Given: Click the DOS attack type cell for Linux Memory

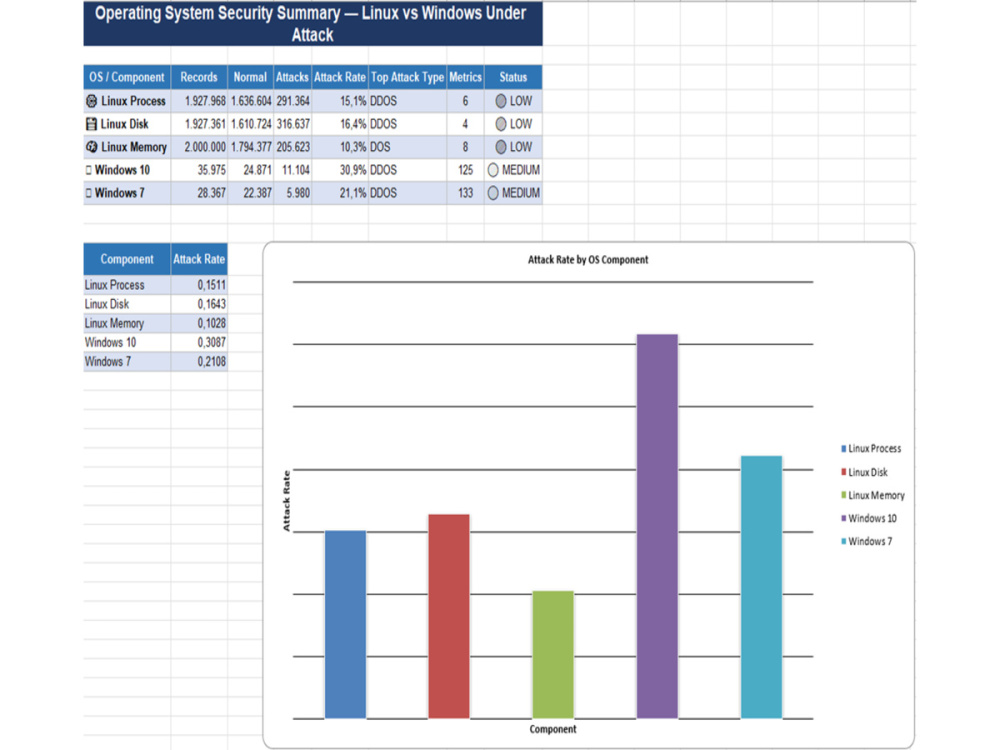Looking at the screenshot, I should pos(408,147).
